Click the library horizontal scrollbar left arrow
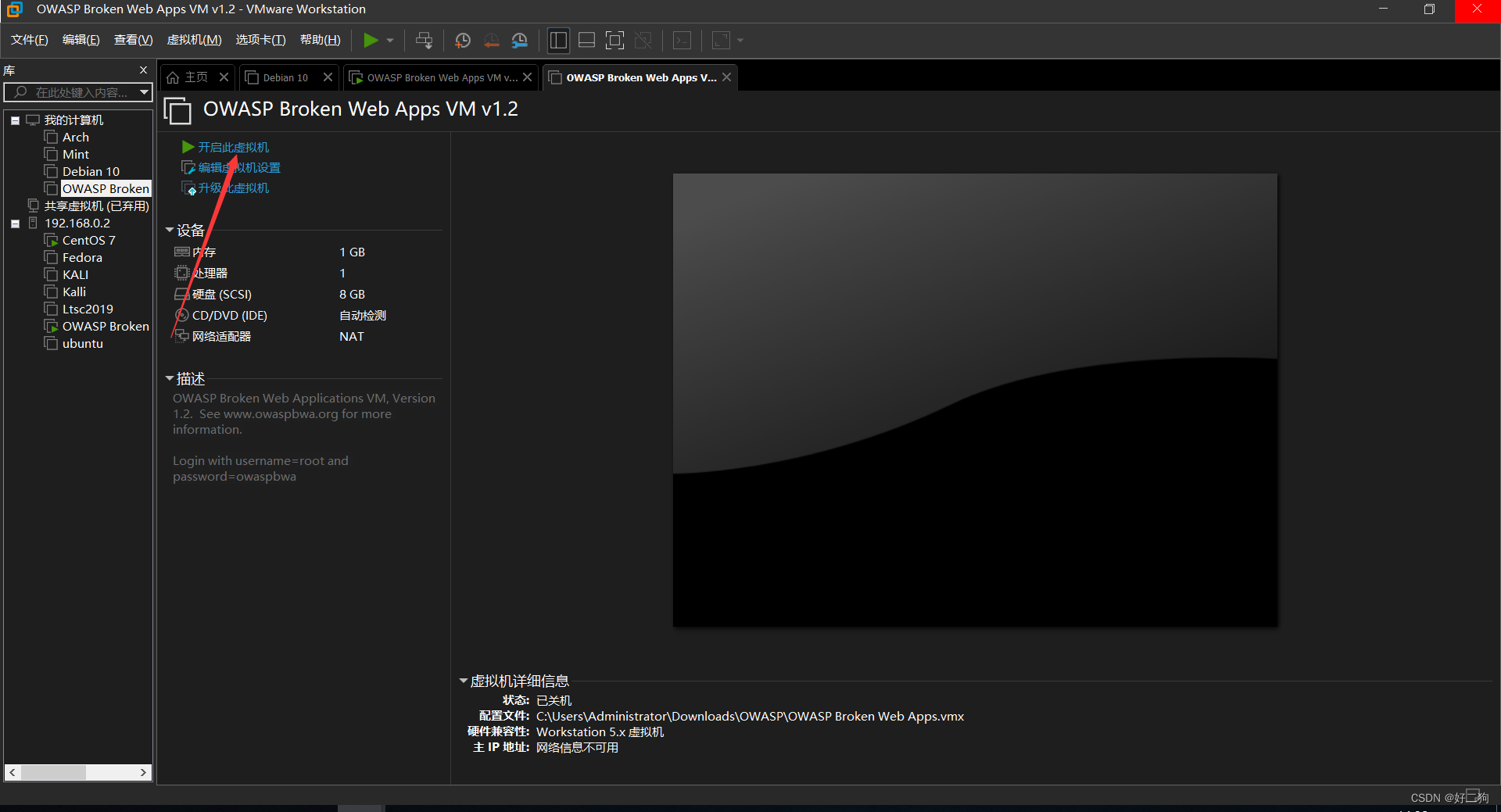The width and height of the screenshot is (1501, 812). (x=13, y=772)
